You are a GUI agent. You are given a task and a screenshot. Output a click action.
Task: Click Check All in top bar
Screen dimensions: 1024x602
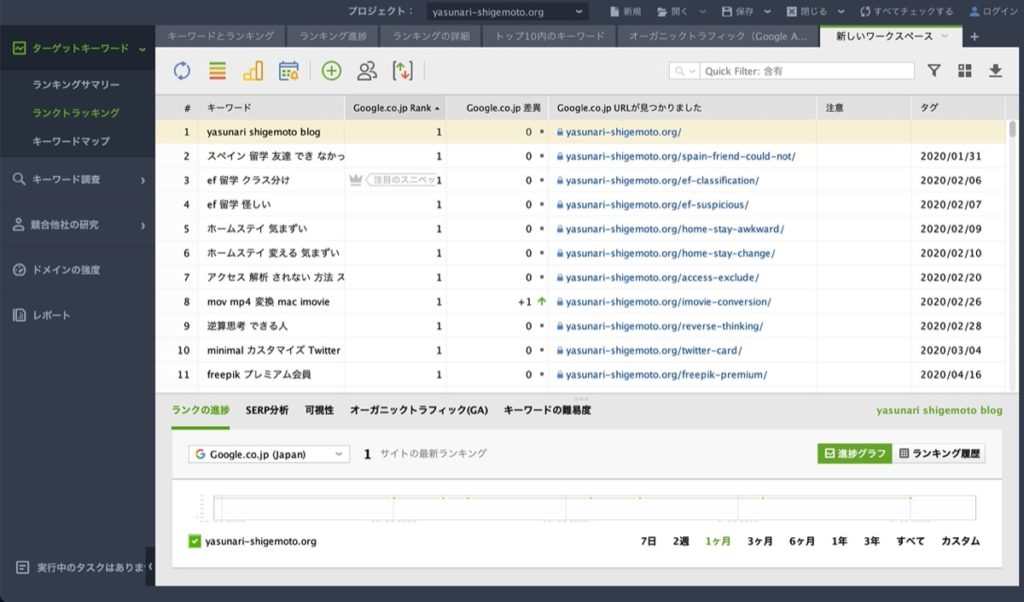tap(906, 11)
